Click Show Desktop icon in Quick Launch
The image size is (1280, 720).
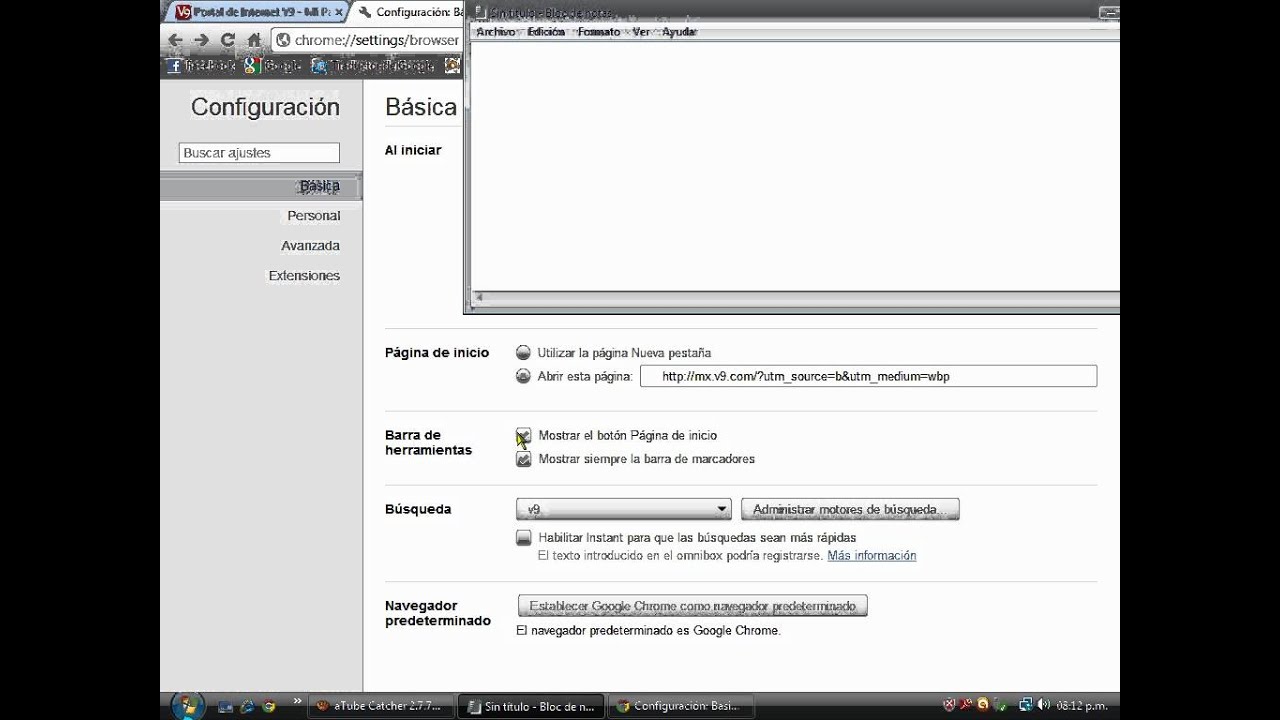click(x=226, y=706)
